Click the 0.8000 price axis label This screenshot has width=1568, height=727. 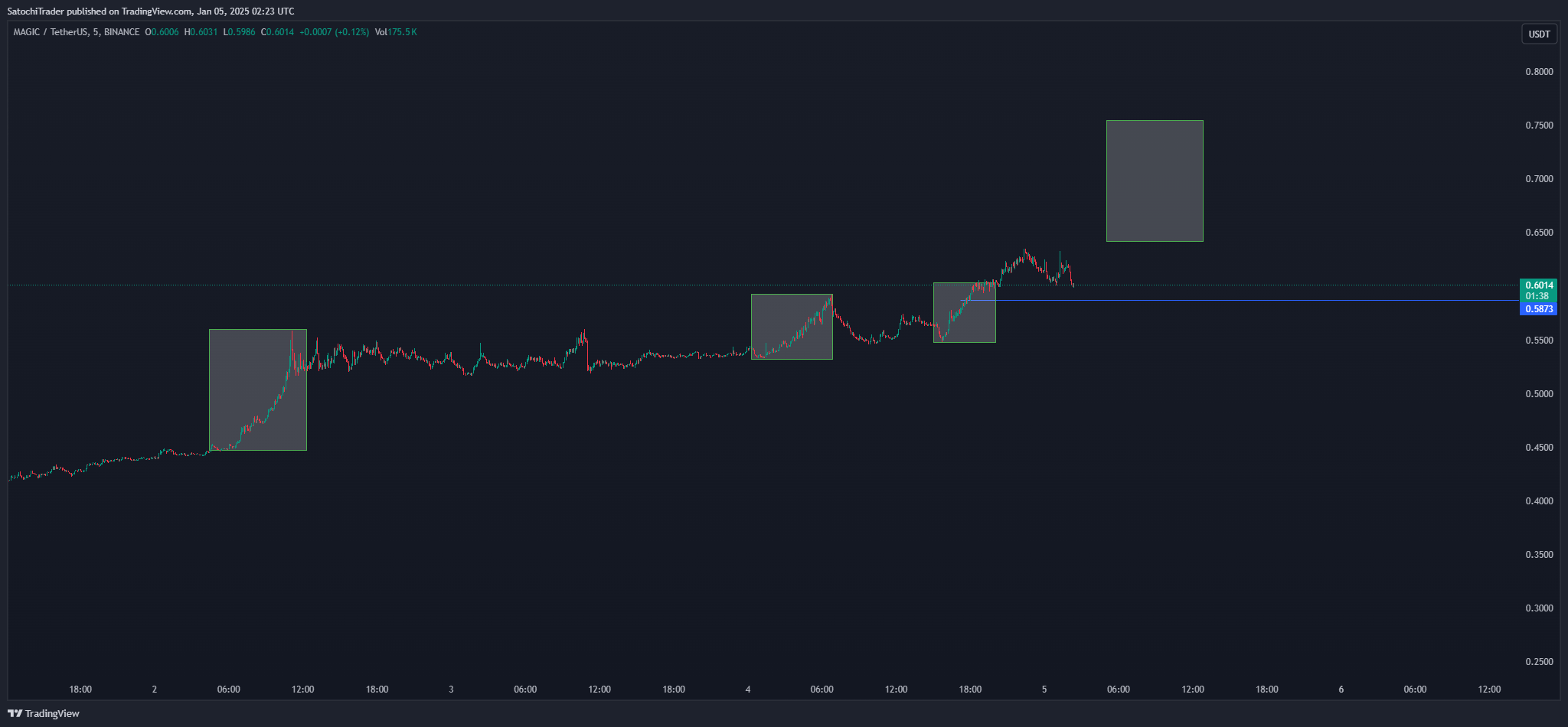tap(1539, 72)
